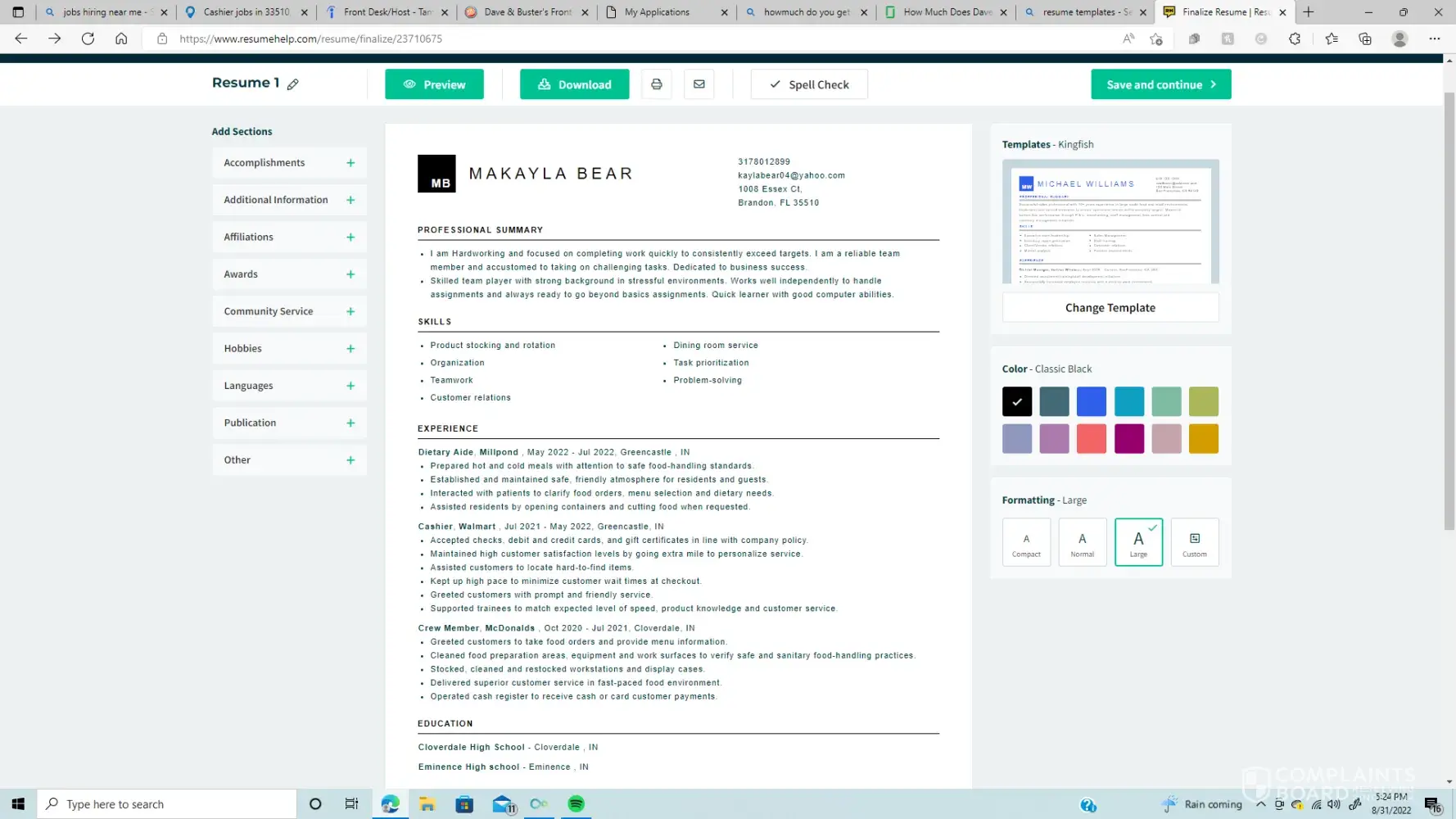Click the 'Rain coming' weather taskbar entry
Viewport: 1456px width, 819px height.
tap(1201, 804)
